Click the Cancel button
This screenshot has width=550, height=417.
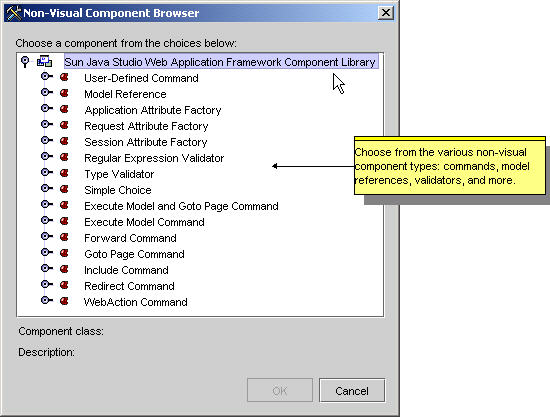click(352, 390)
